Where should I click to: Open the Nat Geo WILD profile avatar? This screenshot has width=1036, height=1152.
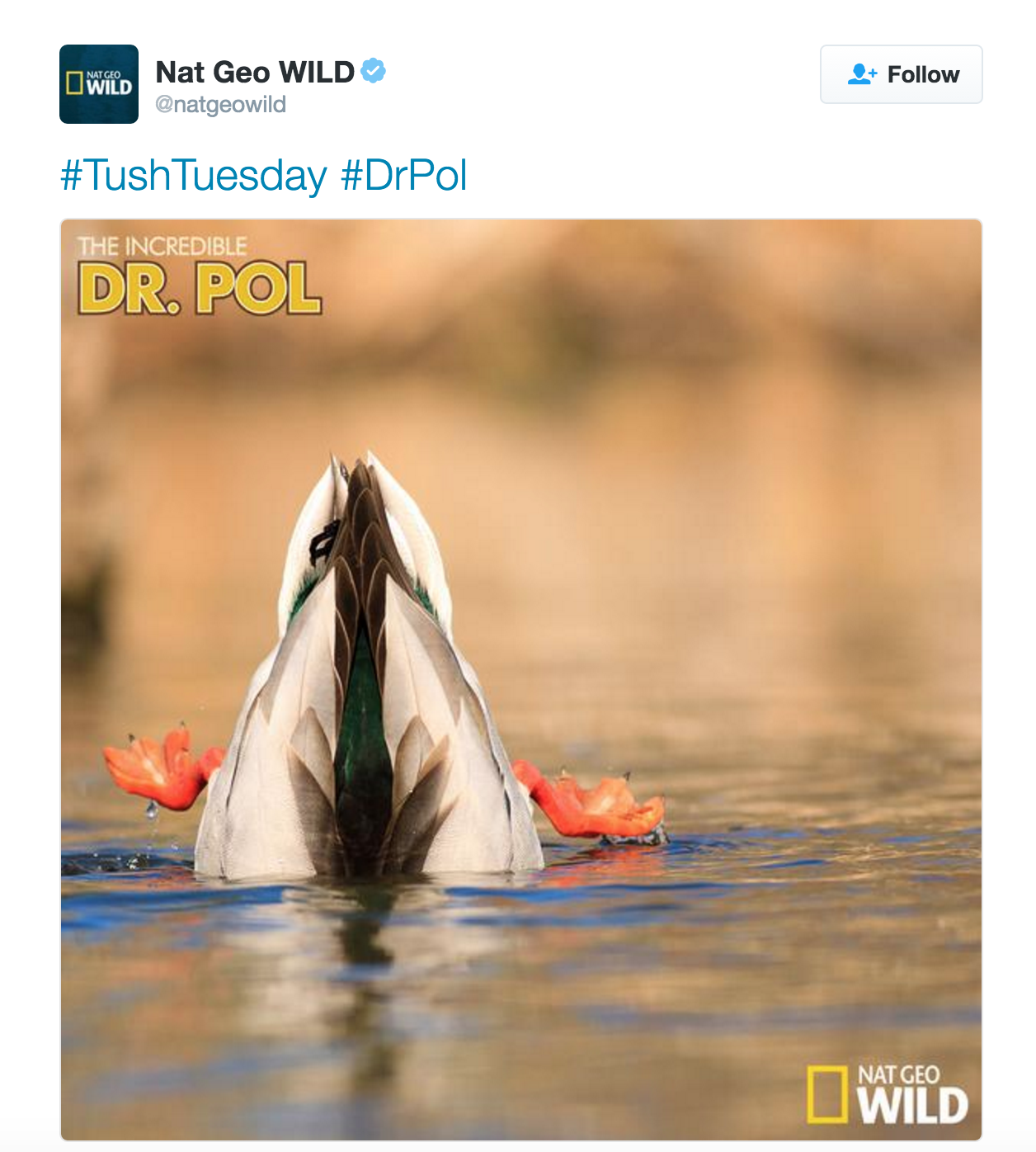pyautogui.click(x=99, y=84)
